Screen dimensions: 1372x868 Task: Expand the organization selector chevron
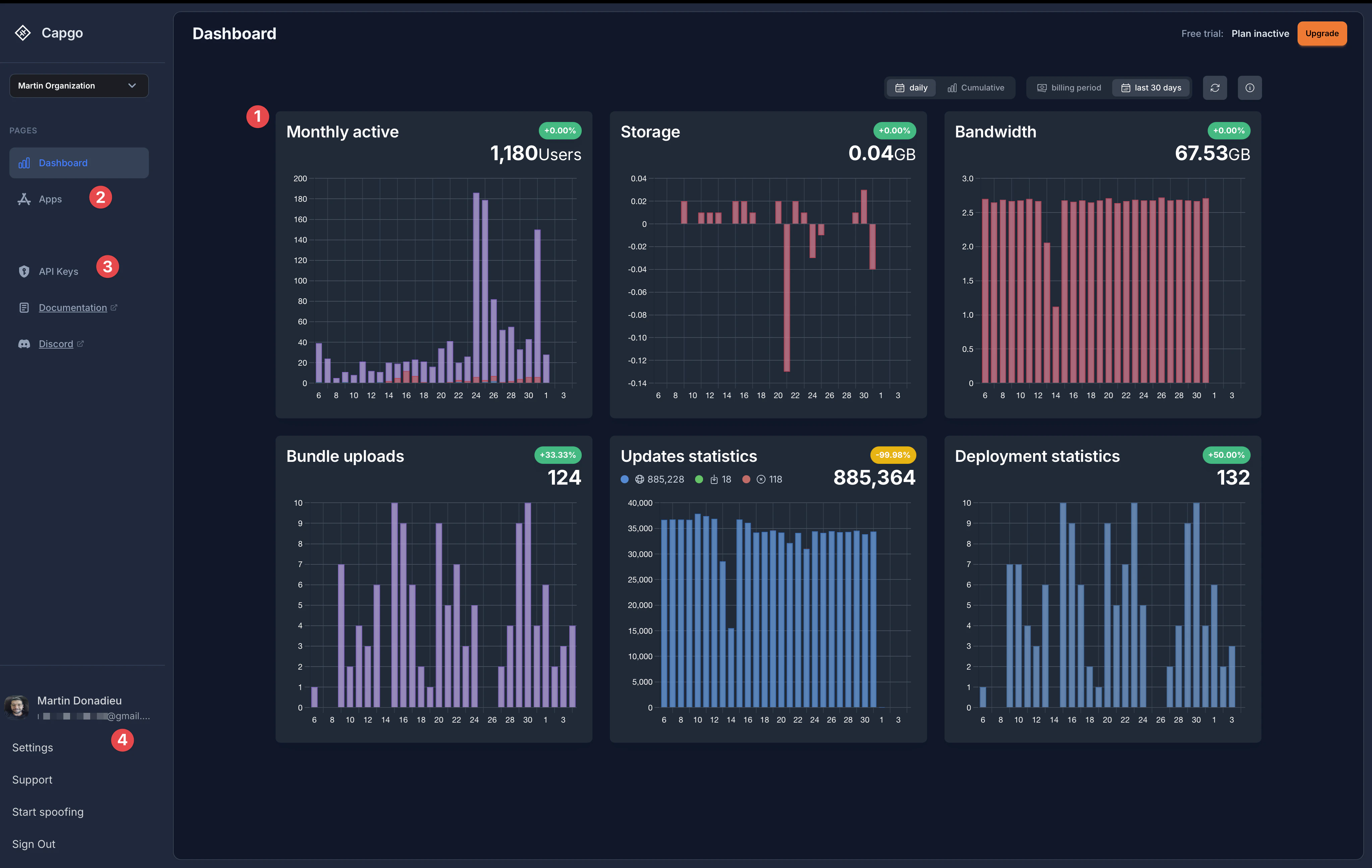[132, 85]
